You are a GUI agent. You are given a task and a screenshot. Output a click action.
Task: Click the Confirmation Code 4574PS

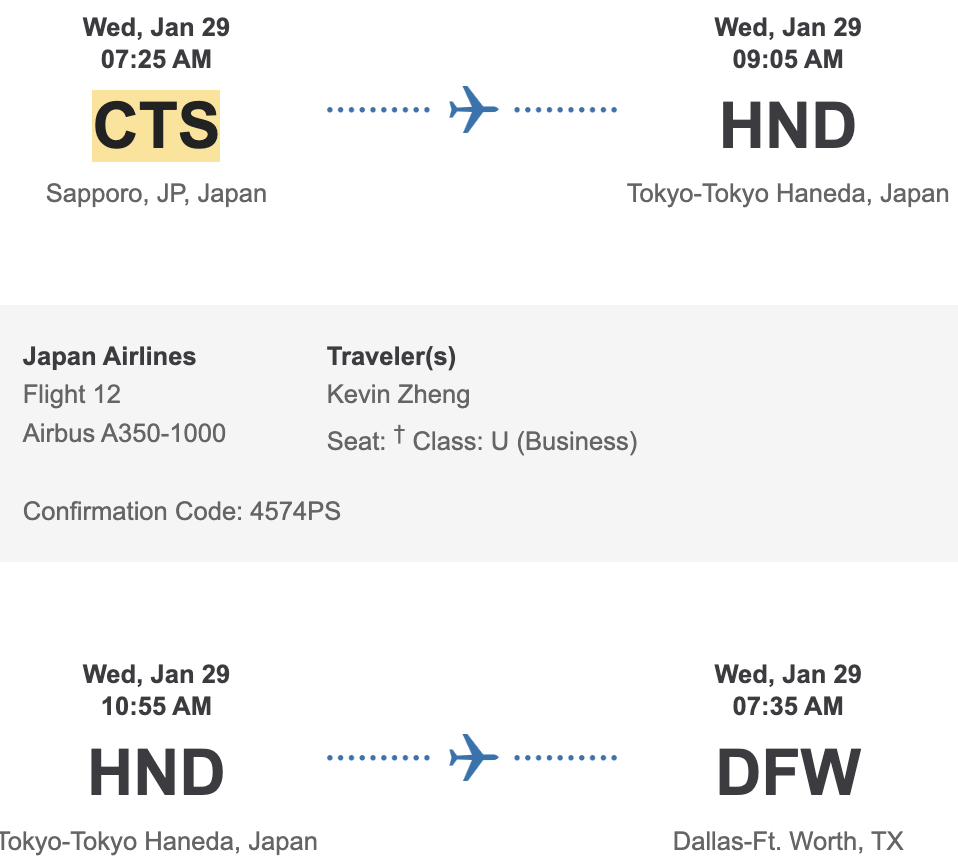pyautogui.click(x=182, y=512)
